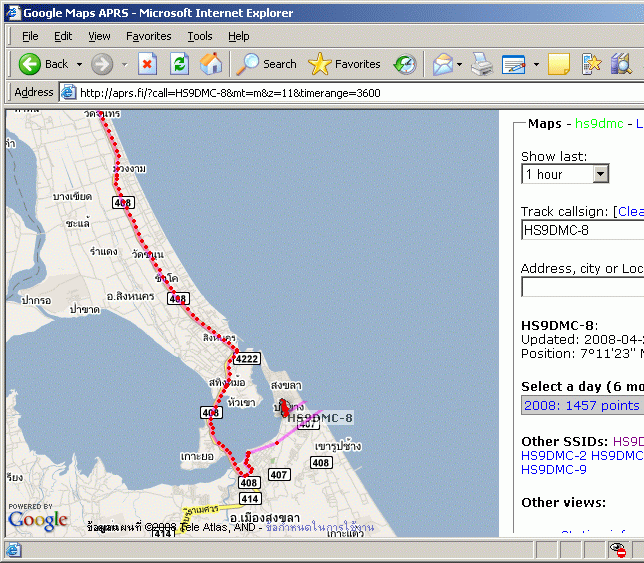The width and height of the screenshot is (644, 563).
Task: Click the hs9dmc green link
Action: [599, 124]
